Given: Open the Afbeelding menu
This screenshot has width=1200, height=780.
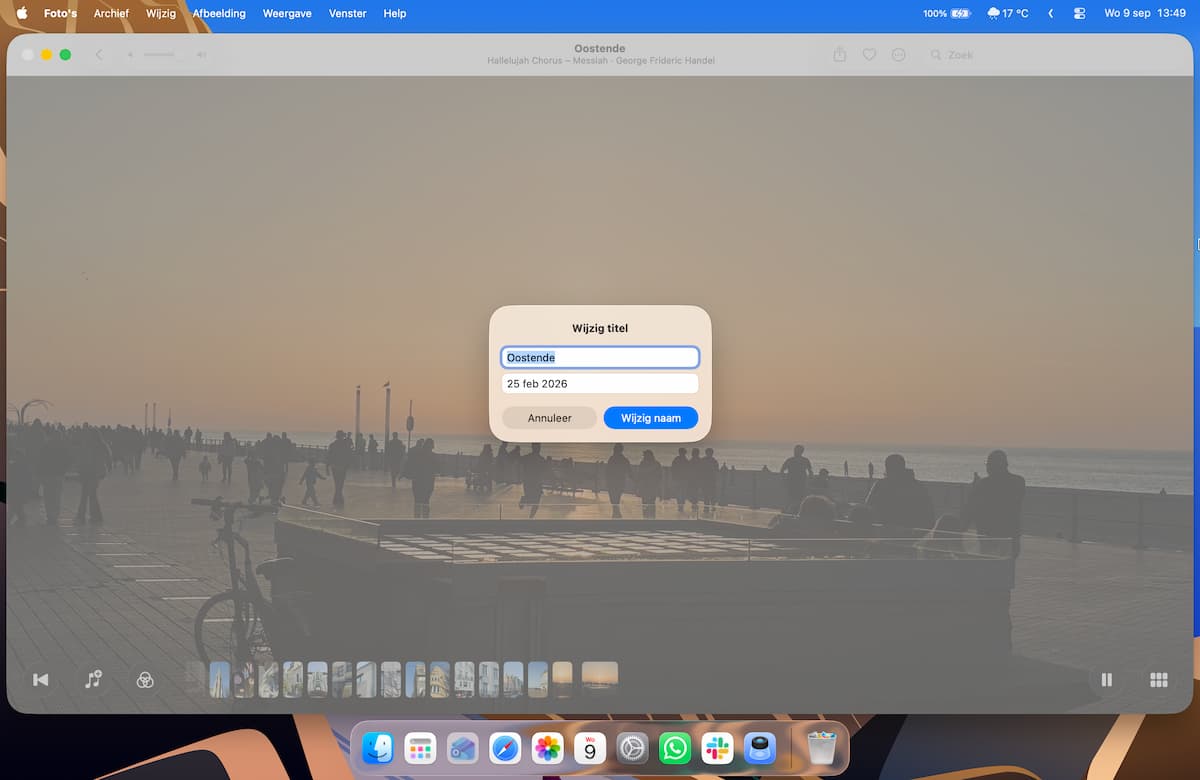Looking at the screenshot, I should tap(219, 13).
